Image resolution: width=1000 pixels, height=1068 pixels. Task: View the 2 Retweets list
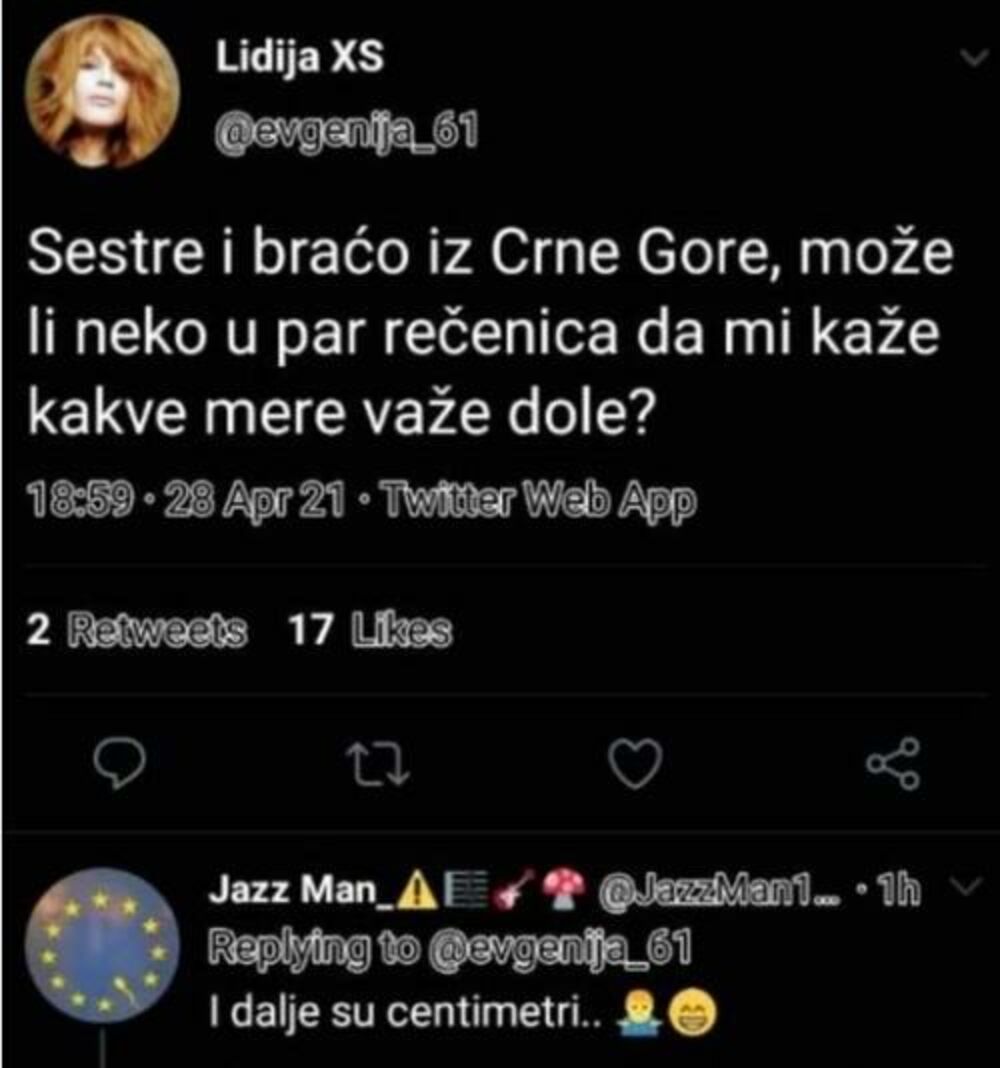[x=137, y=630]
